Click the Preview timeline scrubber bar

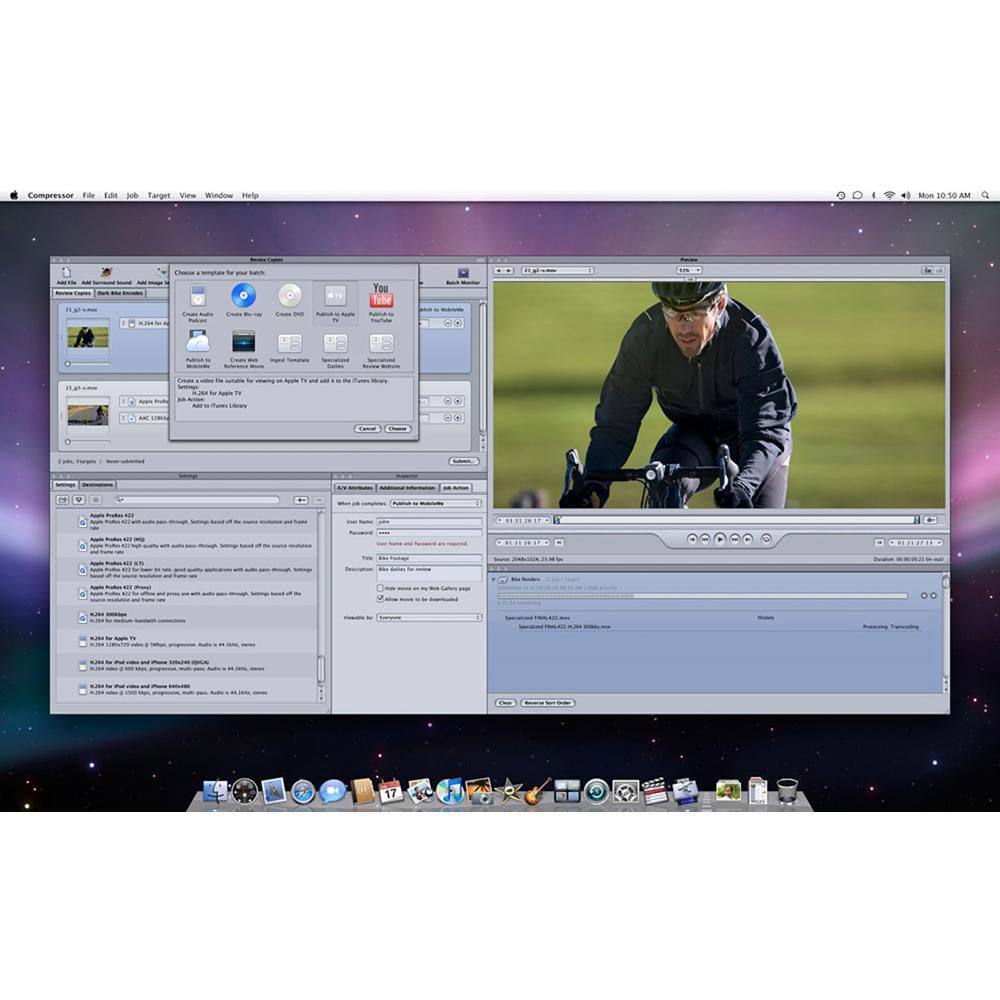tap(735, 520)
